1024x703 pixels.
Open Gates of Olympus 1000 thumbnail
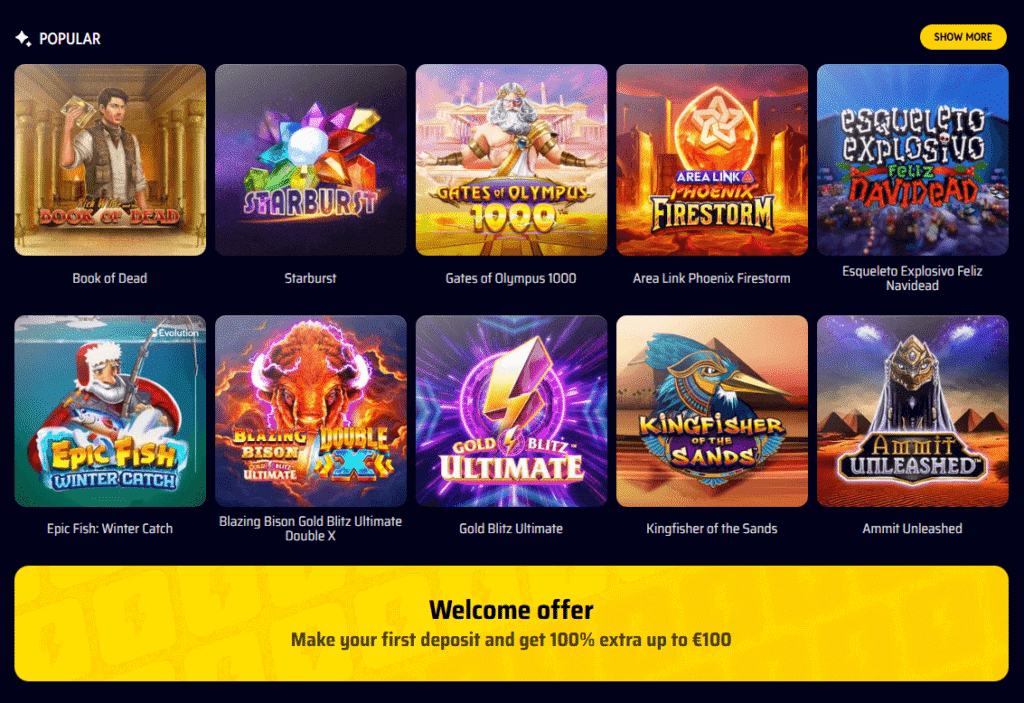pyautogui.click(x=511, y=159)
